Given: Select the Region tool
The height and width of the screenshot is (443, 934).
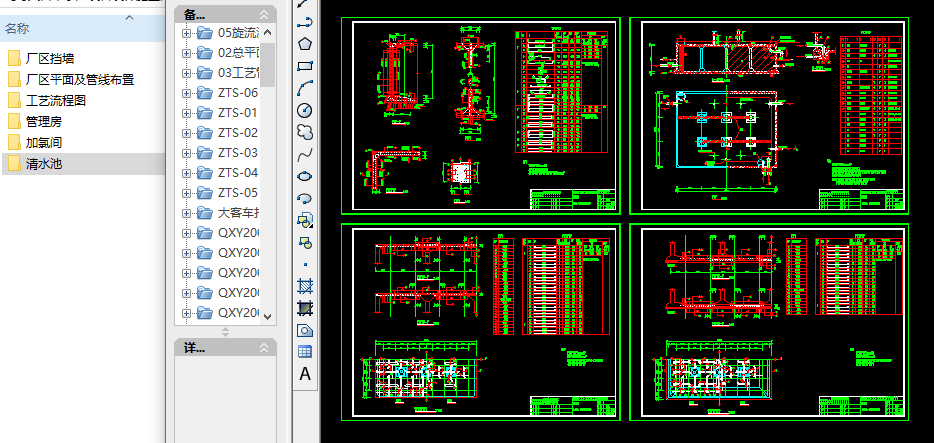Looking at the screenshot, I should pos(305,330).
